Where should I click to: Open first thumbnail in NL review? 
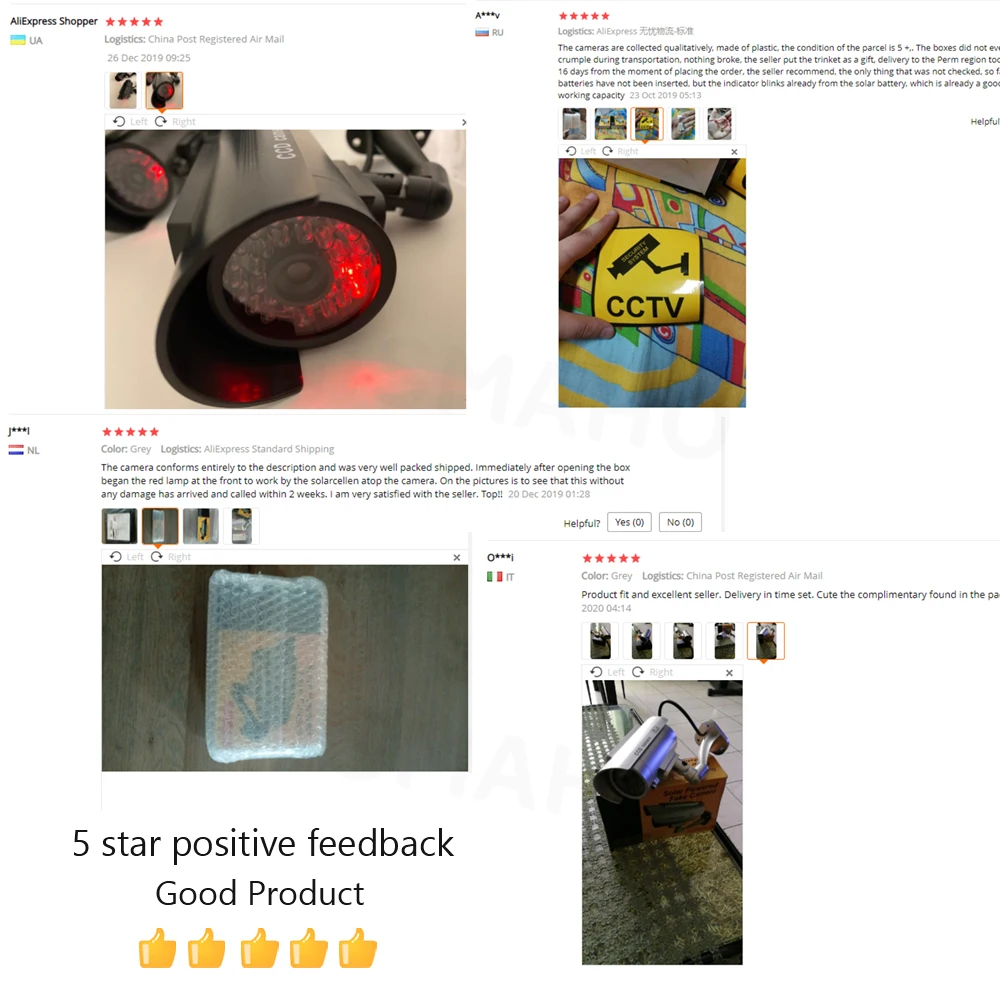point(119,526)
